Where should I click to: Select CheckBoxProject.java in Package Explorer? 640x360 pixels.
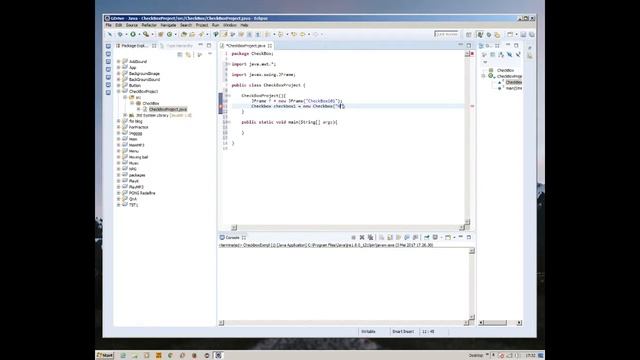click(x=168, y=109)
